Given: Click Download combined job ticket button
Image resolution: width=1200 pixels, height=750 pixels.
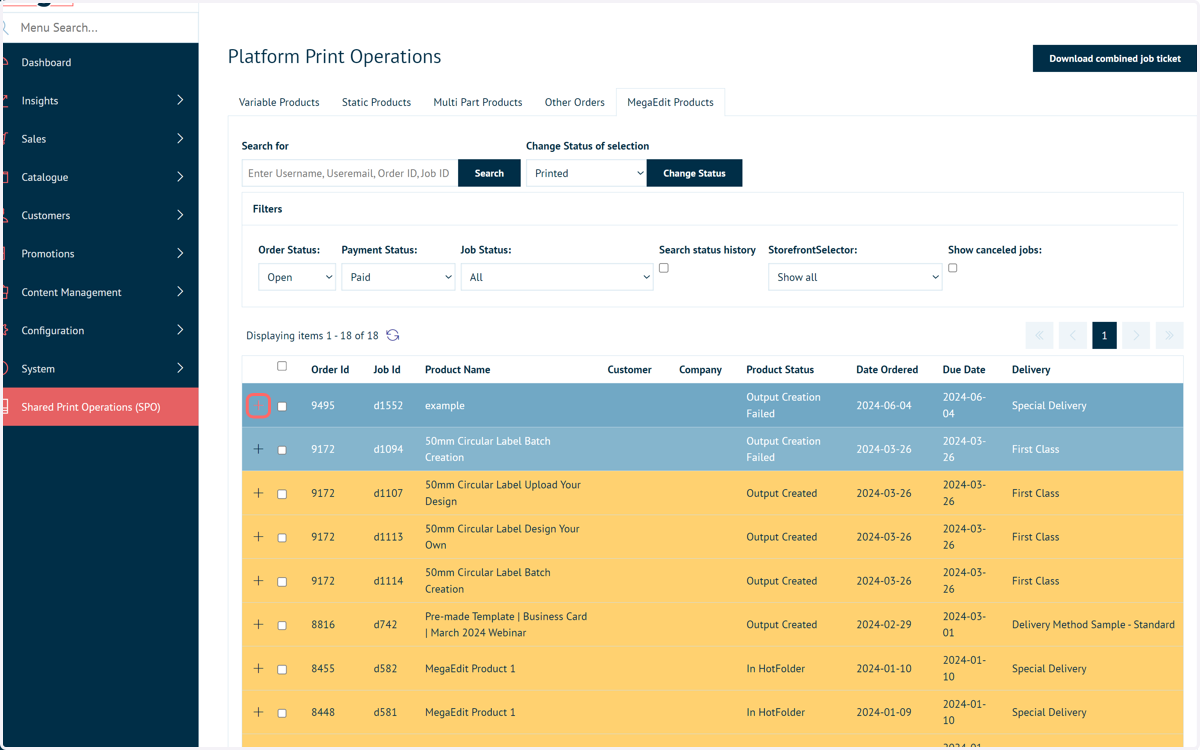Looking at the screenshot, I should pyautogui.click(x=1115, y=58).
